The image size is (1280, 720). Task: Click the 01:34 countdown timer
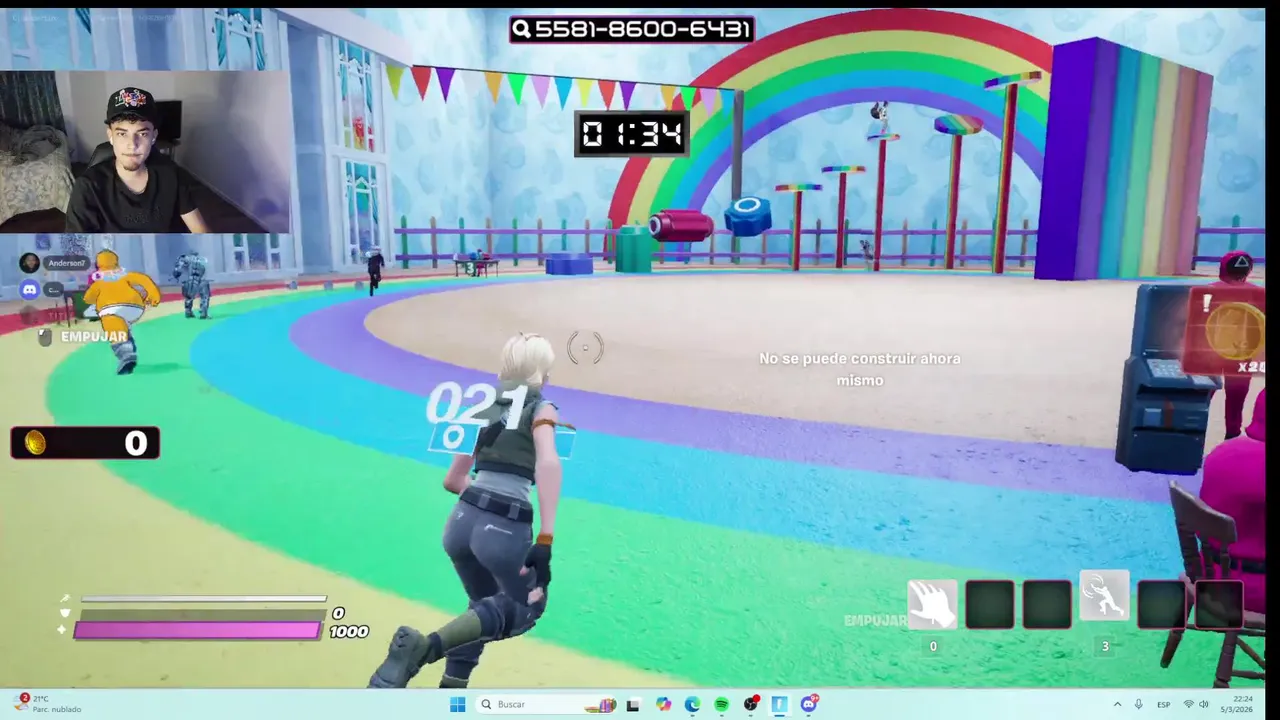(632, 134)
